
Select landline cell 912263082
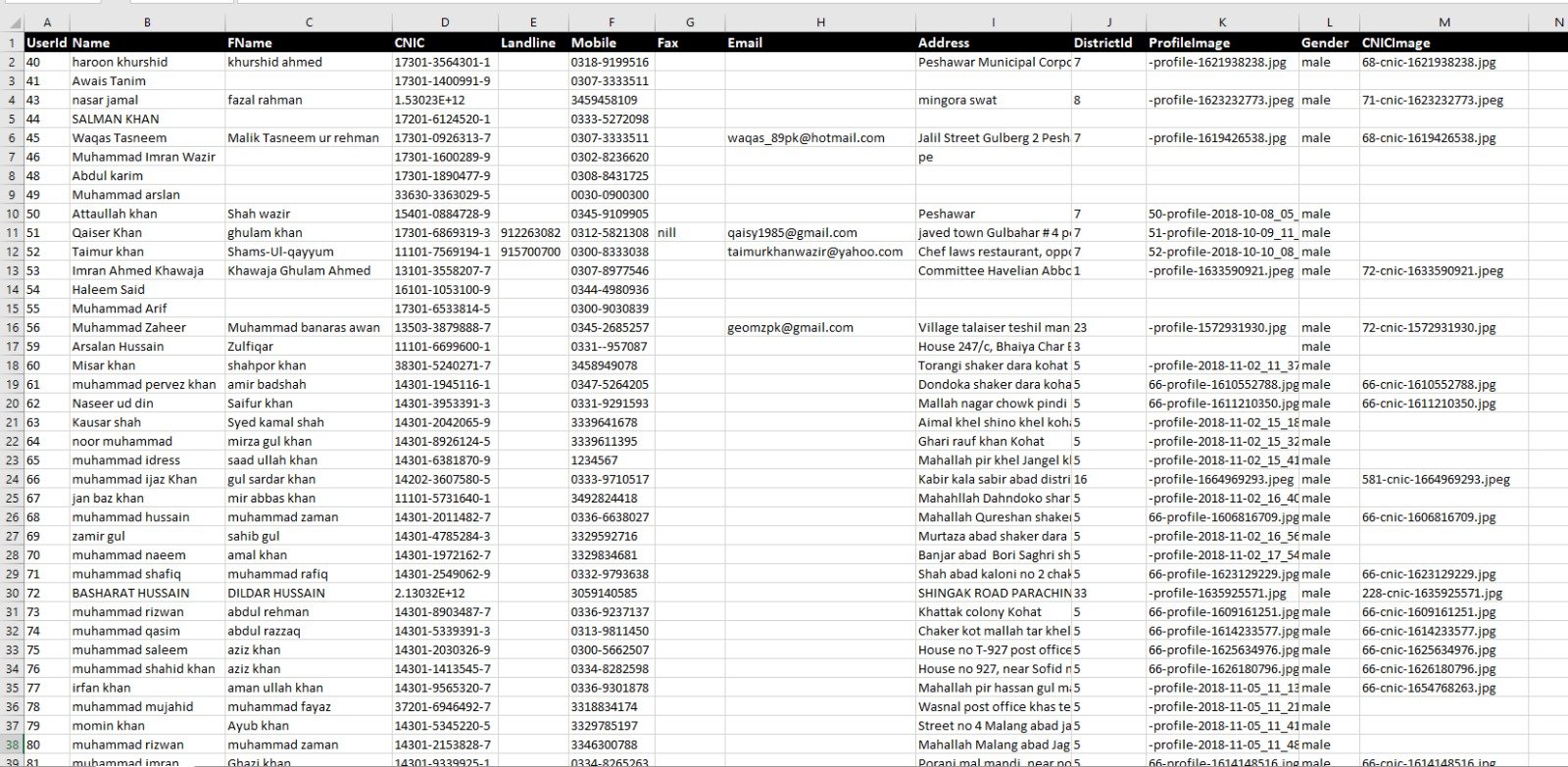coord(532,232)
